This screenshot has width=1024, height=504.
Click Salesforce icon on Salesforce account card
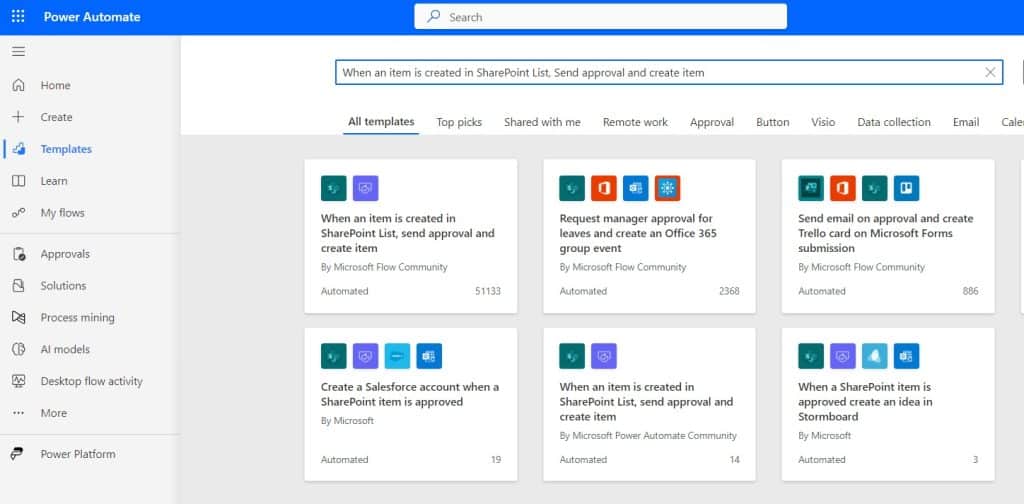[397, 356]
